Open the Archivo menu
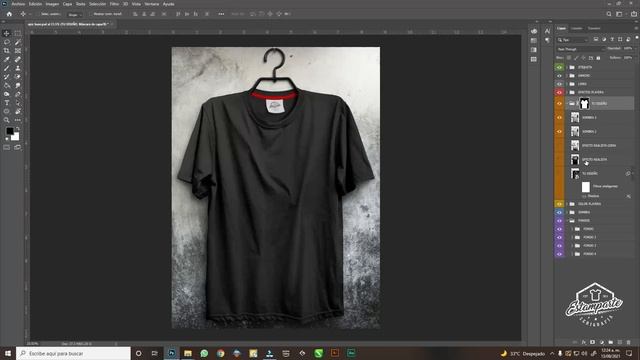The width and height of the screenshot is (640, 360). click(x=18, y=4)
